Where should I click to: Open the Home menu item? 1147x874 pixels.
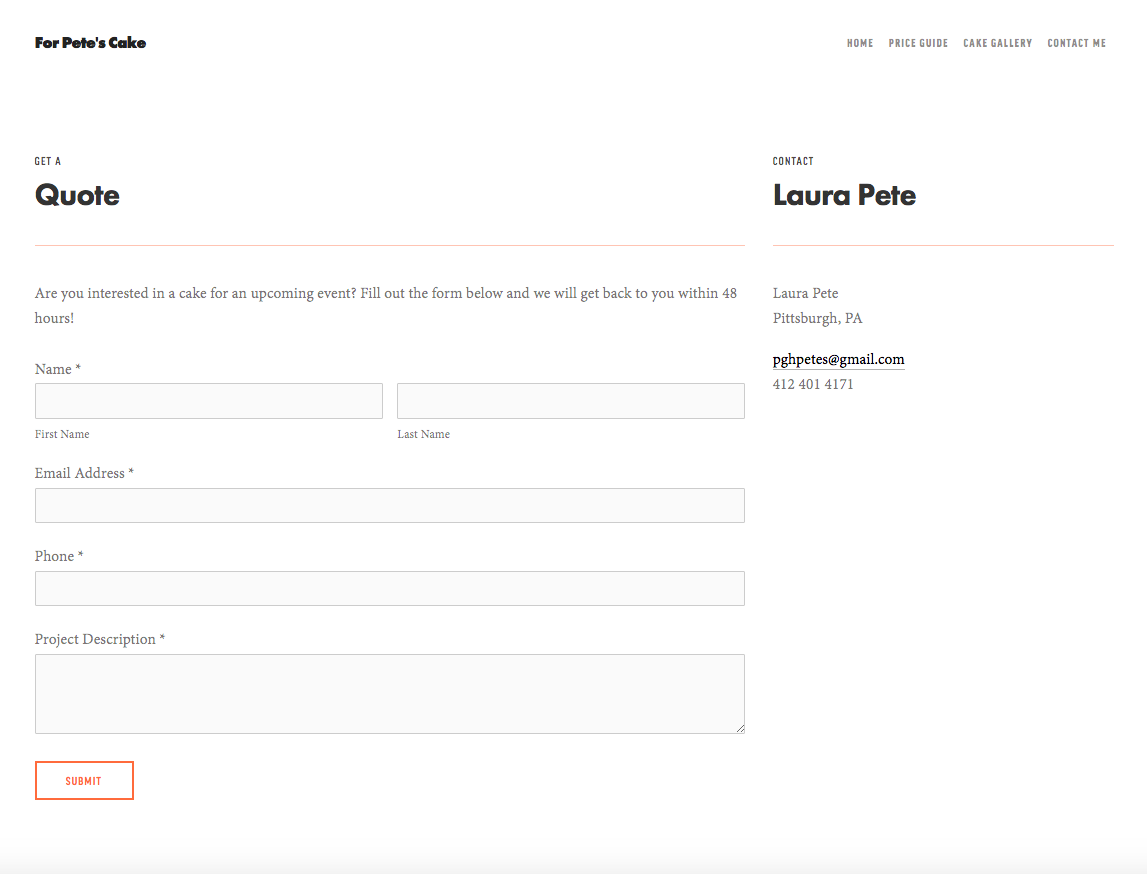(x=860, y=43)
